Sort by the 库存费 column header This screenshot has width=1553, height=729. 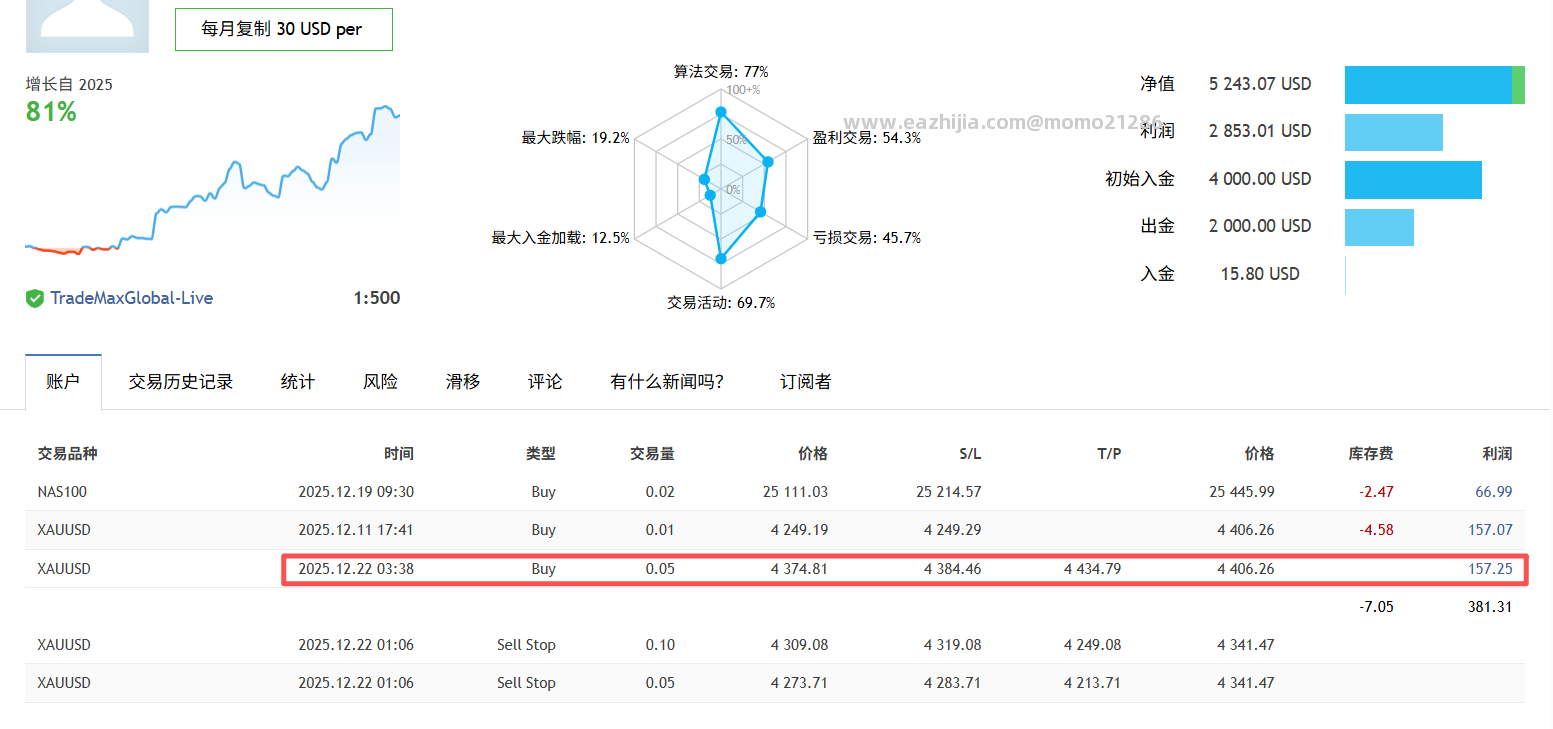click(x=1371, y=453)
